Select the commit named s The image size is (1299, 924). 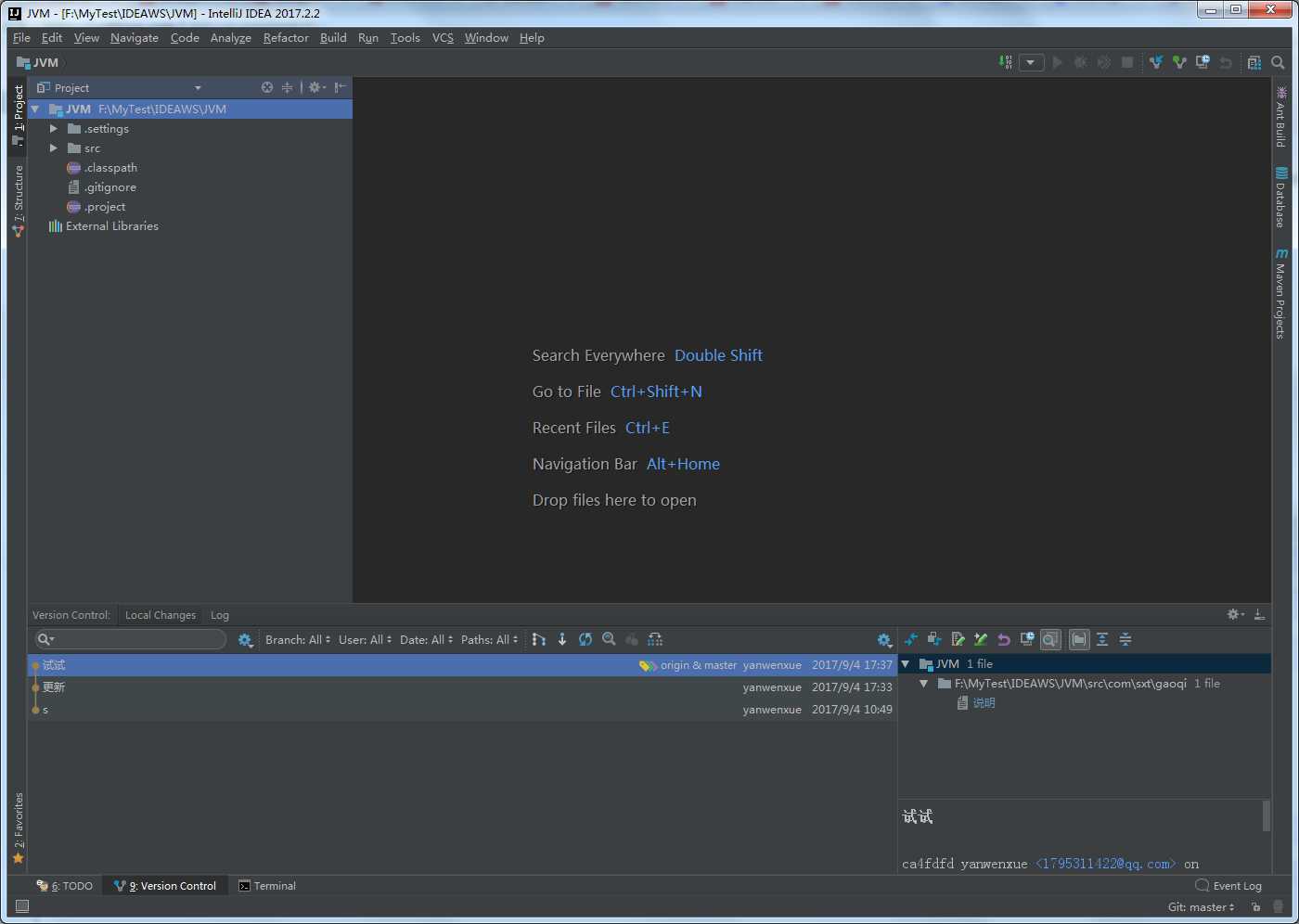[x=462, y=710]
